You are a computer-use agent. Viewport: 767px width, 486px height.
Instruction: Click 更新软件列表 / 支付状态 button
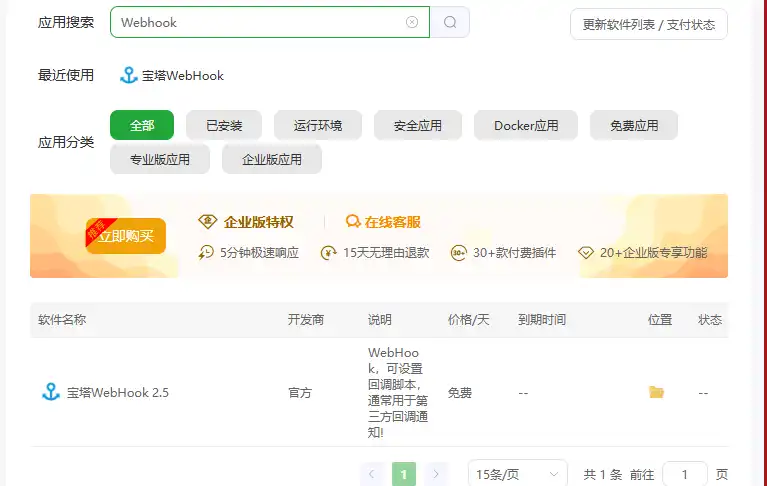(648, 24)
